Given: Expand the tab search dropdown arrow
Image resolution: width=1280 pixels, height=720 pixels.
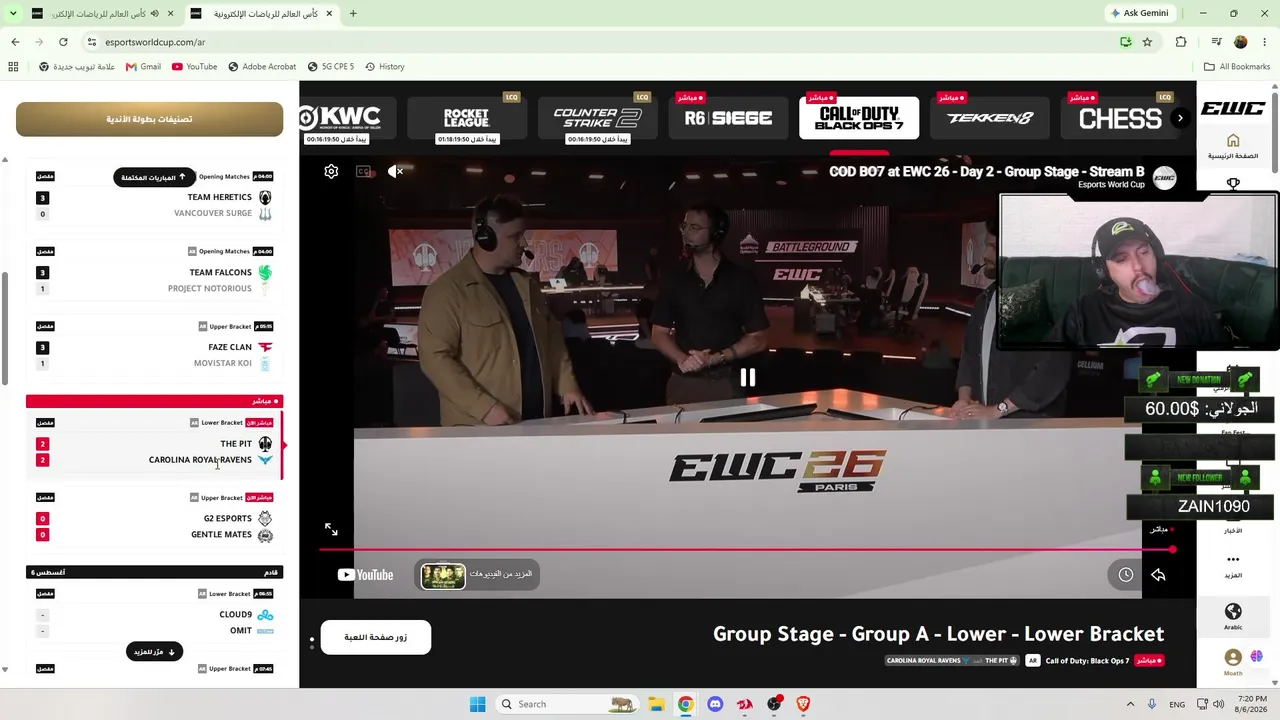Looking at the screenshot, I should [13, 13].
